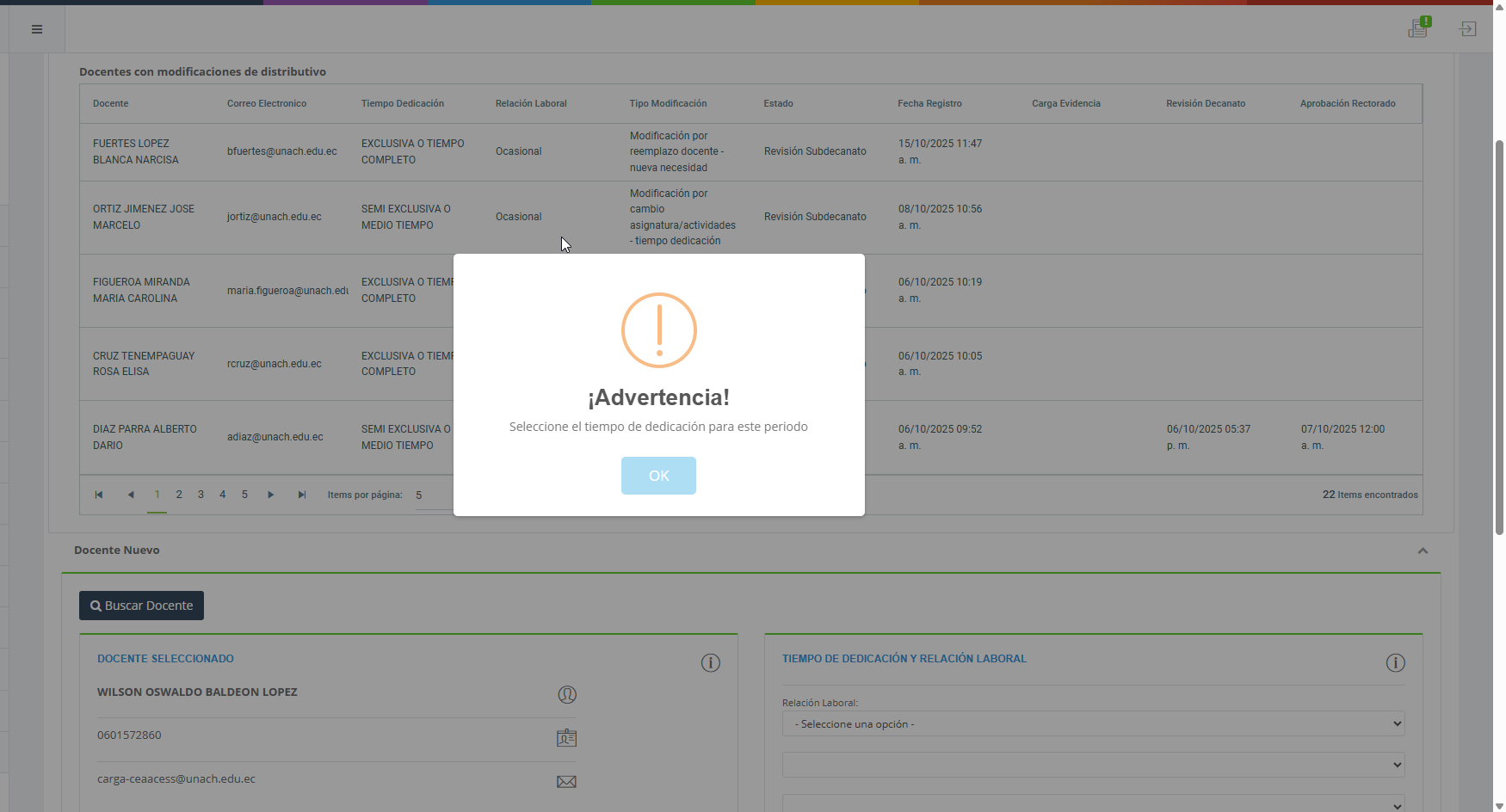This screenshot has width=1506, height=812.
Task: Click the vertical page scrollbar
Action: click(x=1499, y=335)
